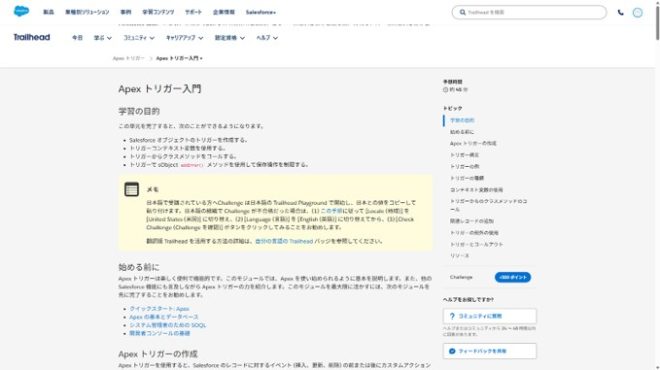660x370 pixels.
Task: Jump to トリガーからのクラスメソッドのコール topic
Action: pos(488,205)
